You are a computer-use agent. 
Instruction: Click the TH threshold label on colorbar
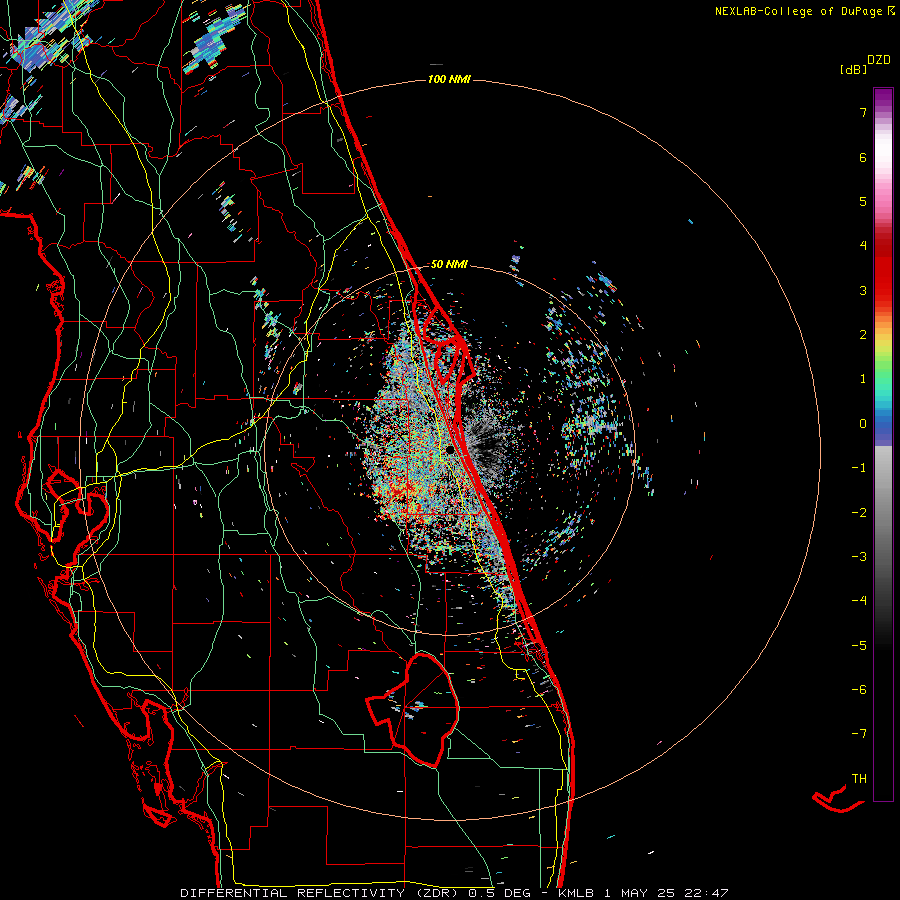pos(859,778)
